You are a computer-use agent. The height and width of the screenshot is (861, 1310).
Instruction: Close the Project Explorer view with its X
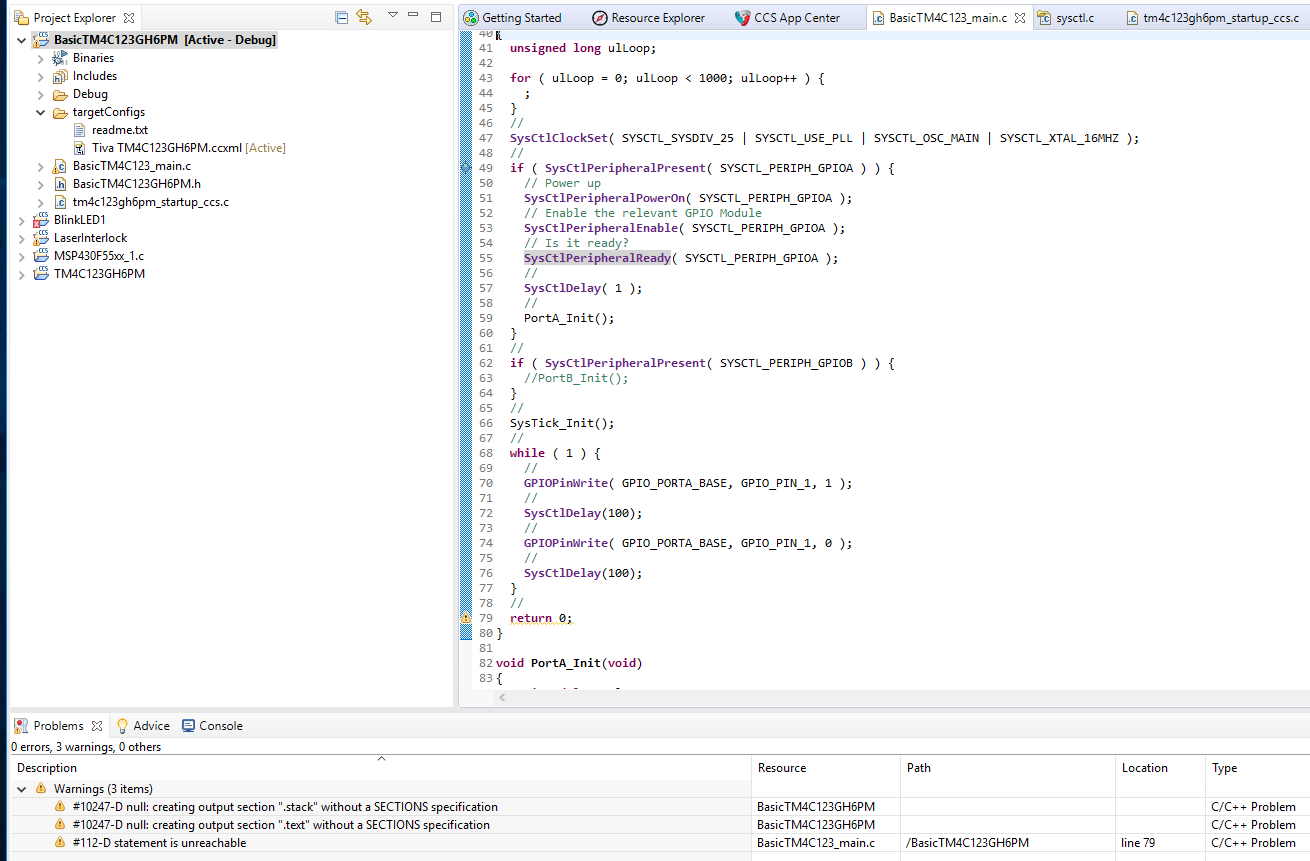(129, 18)
